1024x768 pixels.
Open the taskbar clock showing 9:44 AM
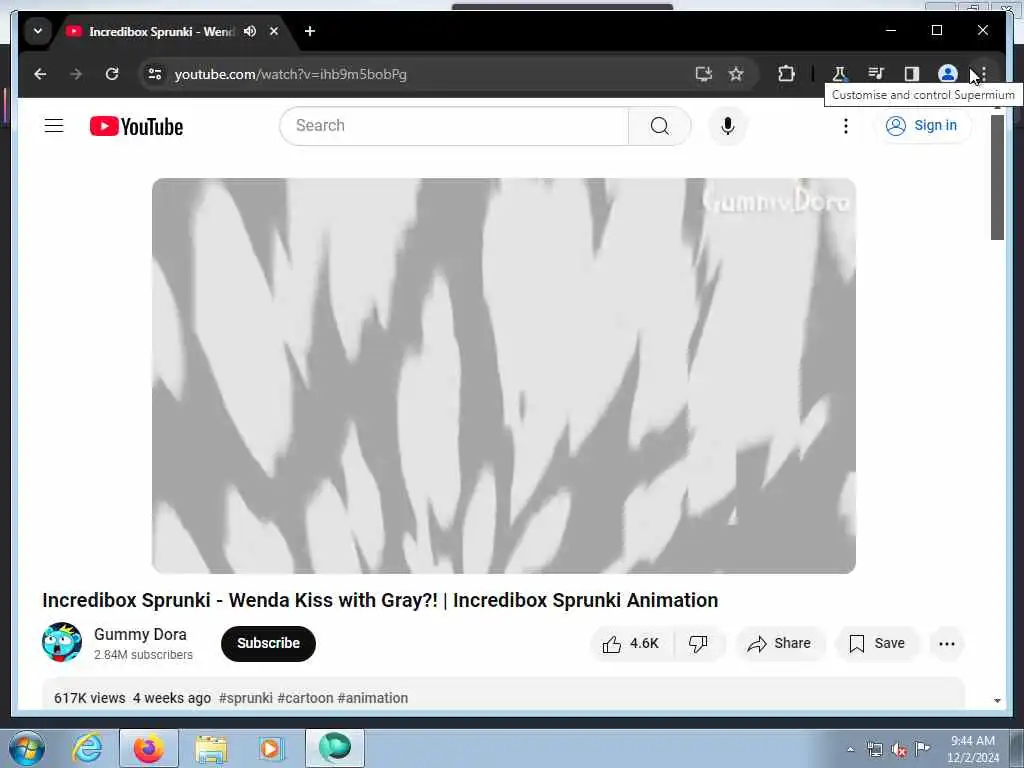973,749
